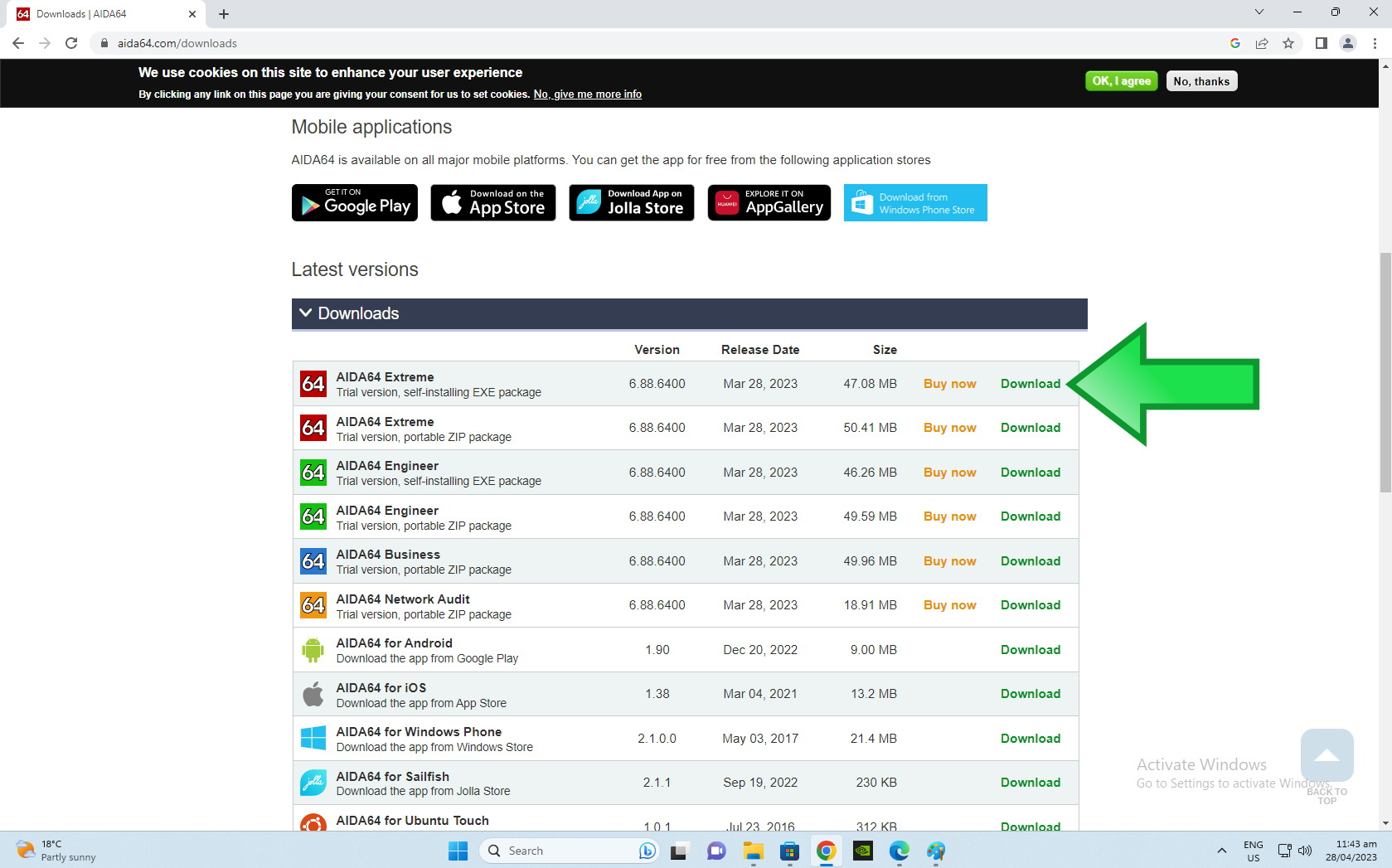Download AIDA64 for Sailfish
1392x868 pixels.
click(x=1031, y=783)
